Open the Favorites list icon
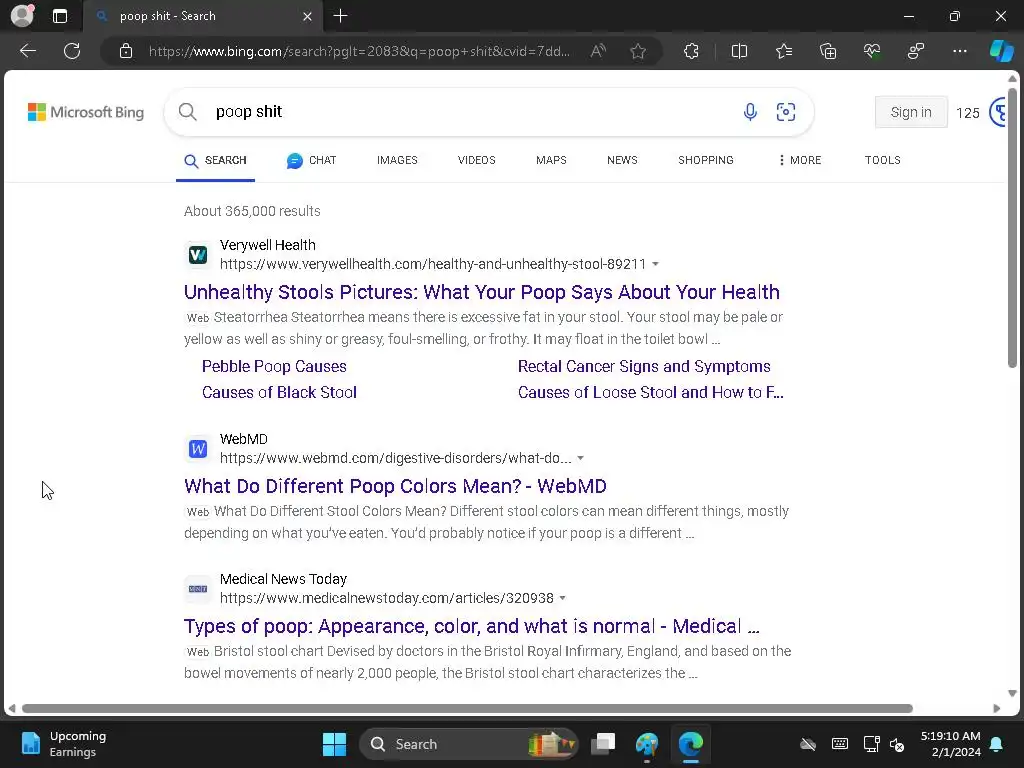The height and width of the screenshot is (768, 1024). pyautogui.click(x=784, y=51)
